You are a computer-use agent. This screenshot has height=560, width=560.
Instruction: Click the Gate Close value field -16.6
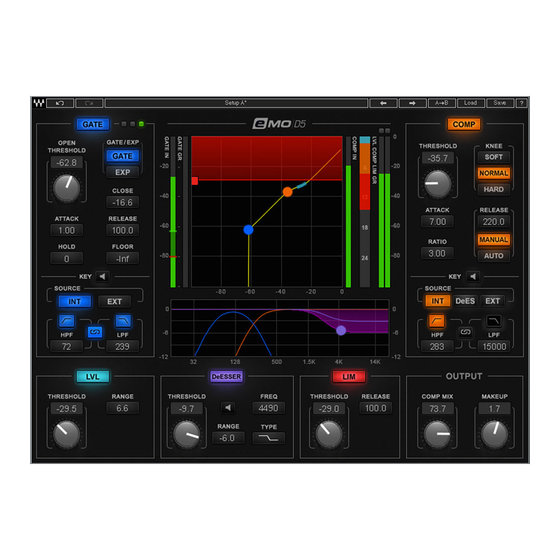tap(122, 202)
